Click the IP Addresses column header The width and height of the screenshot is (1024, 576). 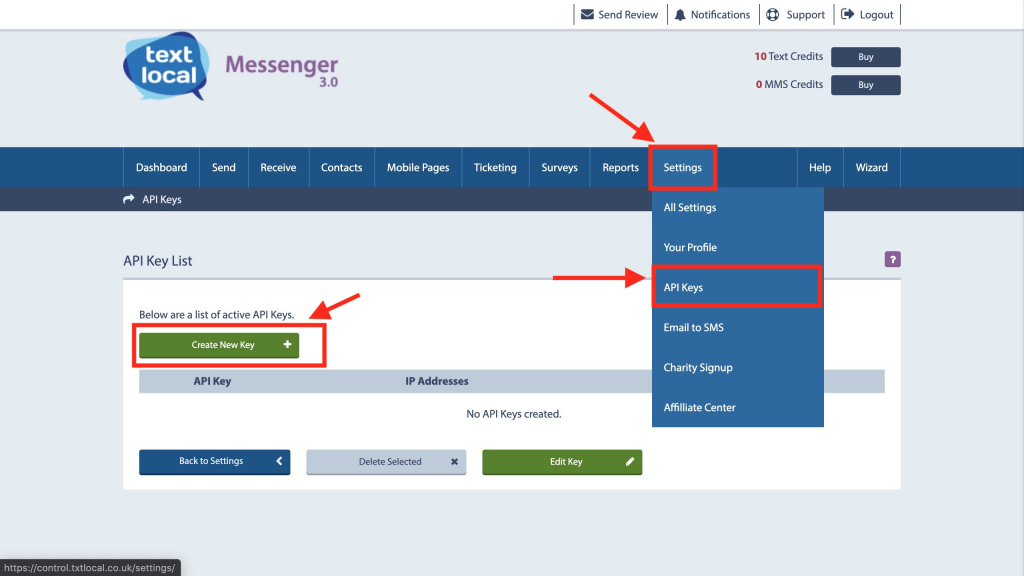(x=436, y=381)
